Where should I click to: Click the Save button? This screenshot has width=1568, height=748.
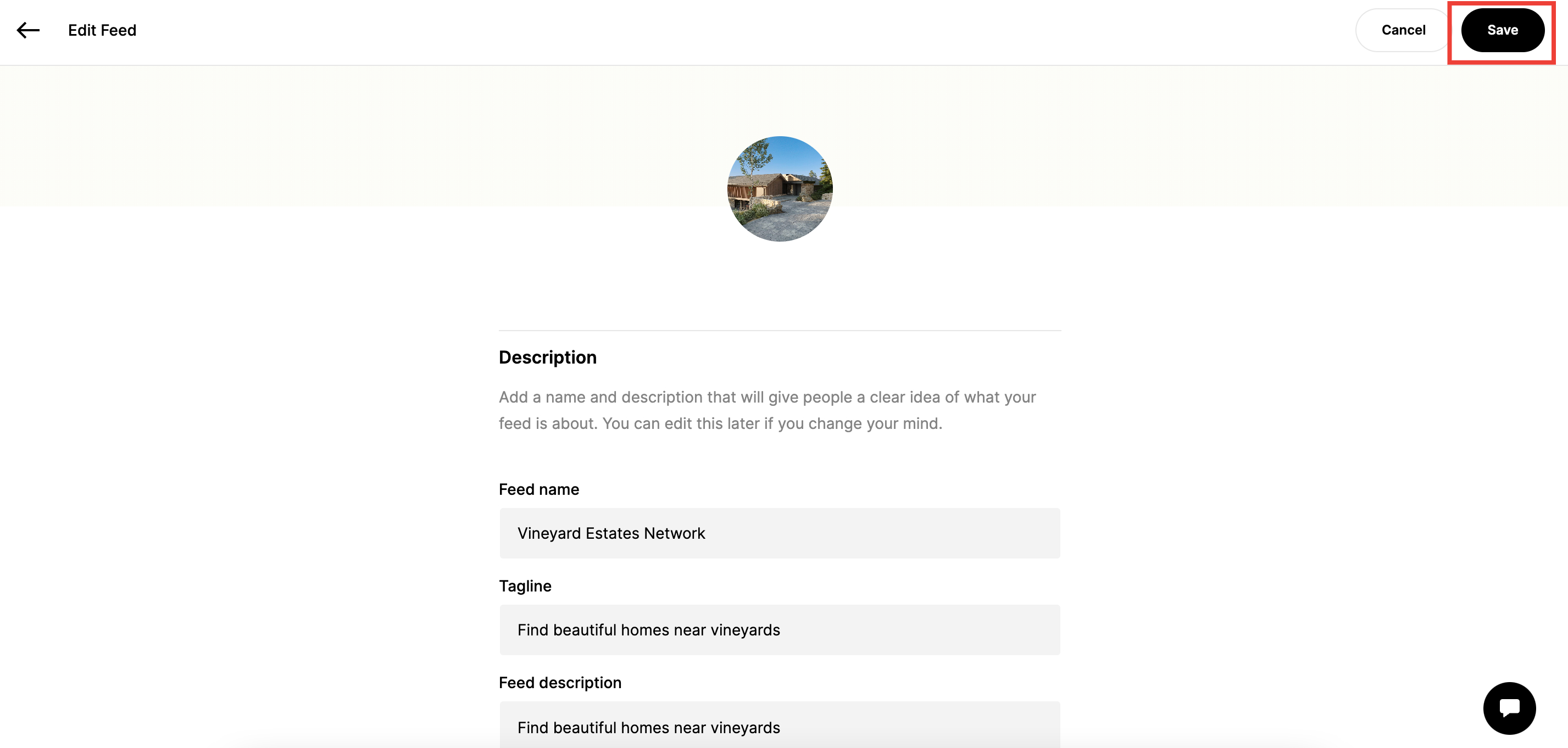coord(1502,30)
